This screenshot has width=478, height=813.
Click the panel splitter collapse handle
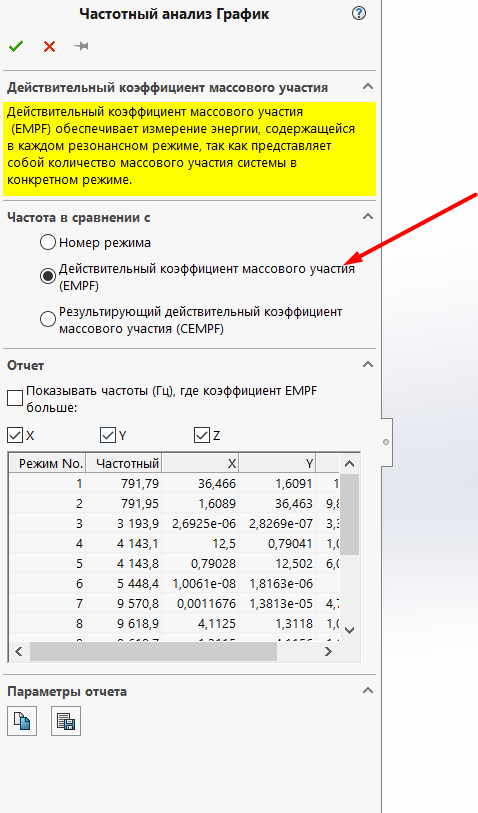tap(386, 442)
